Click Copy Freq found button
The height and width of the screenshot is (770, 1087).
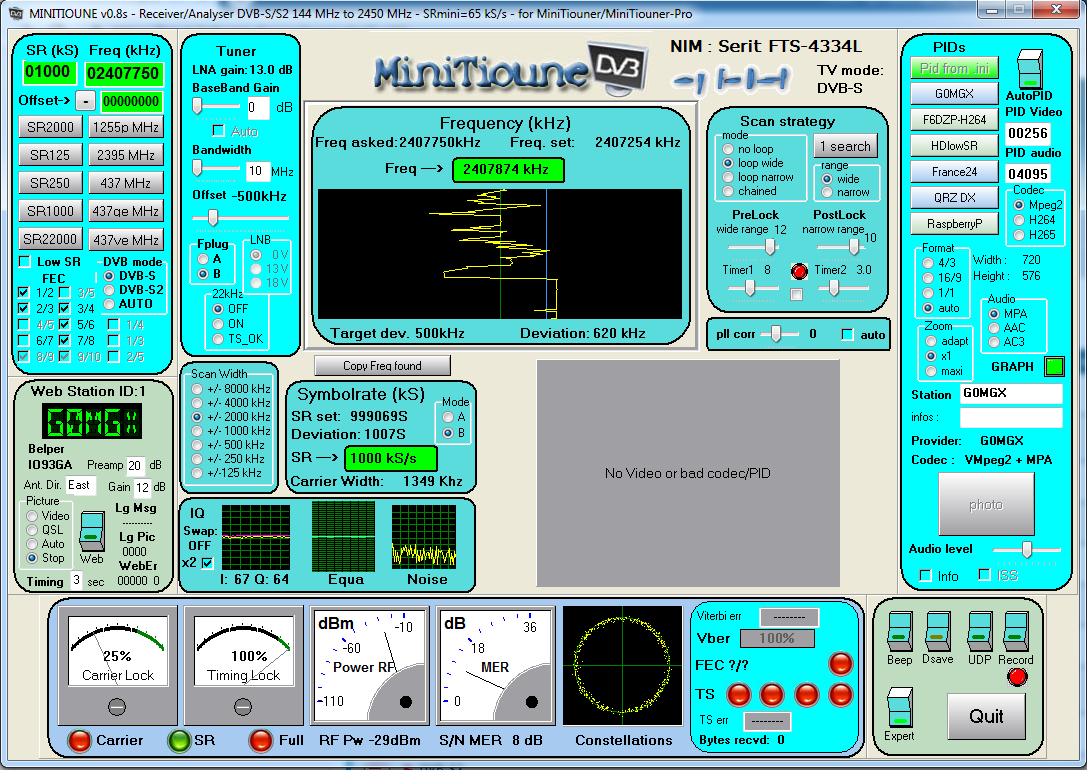point(382,365)
